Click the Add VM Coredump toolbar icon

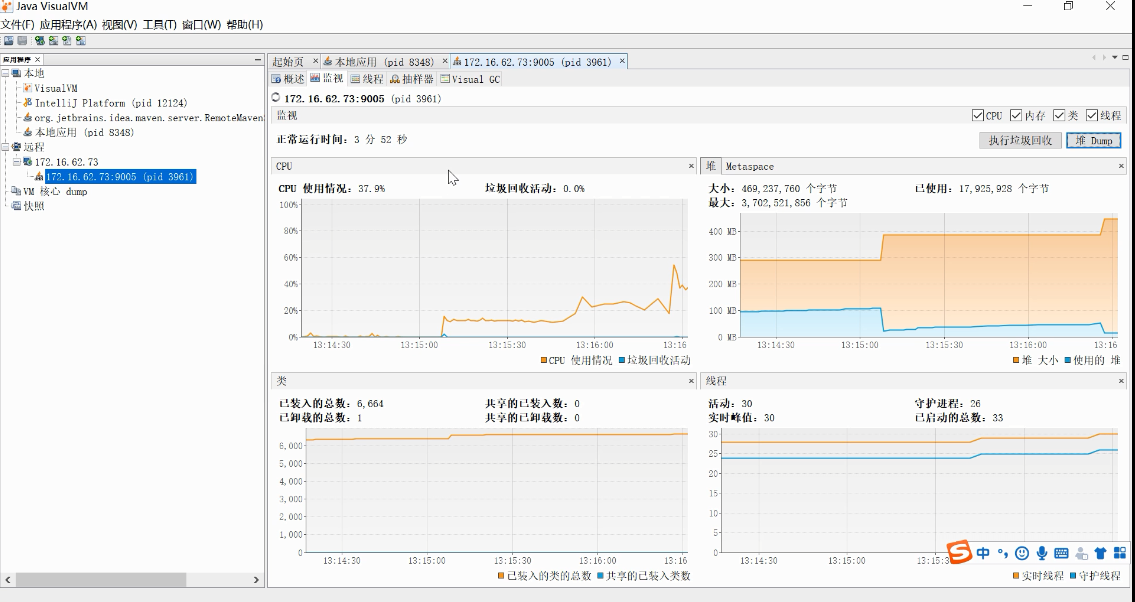[x=67, y=41]
